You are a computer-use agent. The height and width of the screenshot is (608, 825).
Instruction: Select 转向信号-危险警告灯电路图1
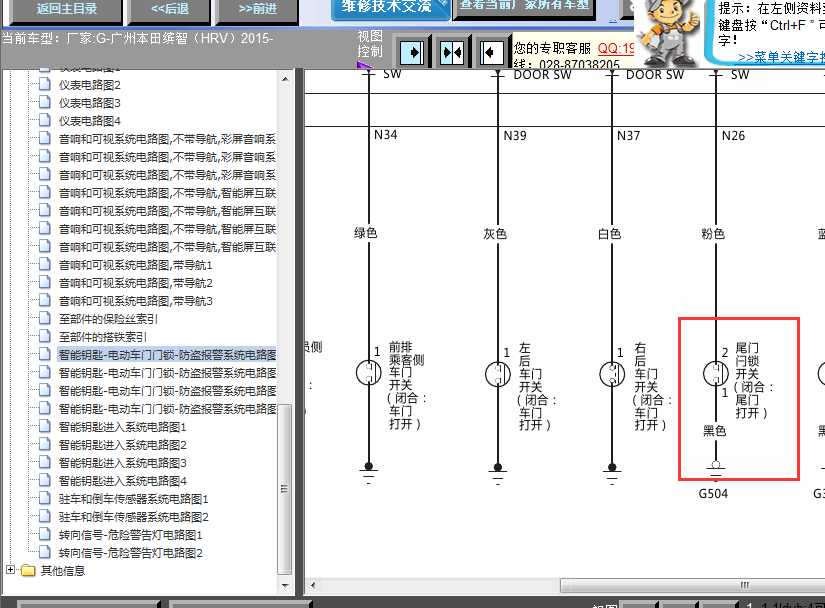point(130,535)
